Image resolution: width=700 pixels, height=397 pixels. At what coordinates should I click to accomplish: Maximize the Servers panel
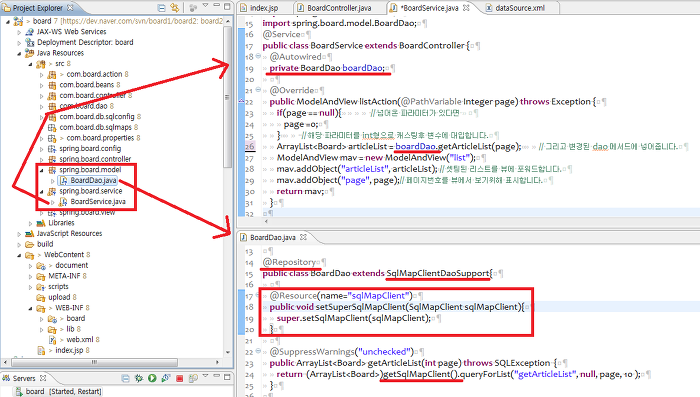click(x=227, y=377)
